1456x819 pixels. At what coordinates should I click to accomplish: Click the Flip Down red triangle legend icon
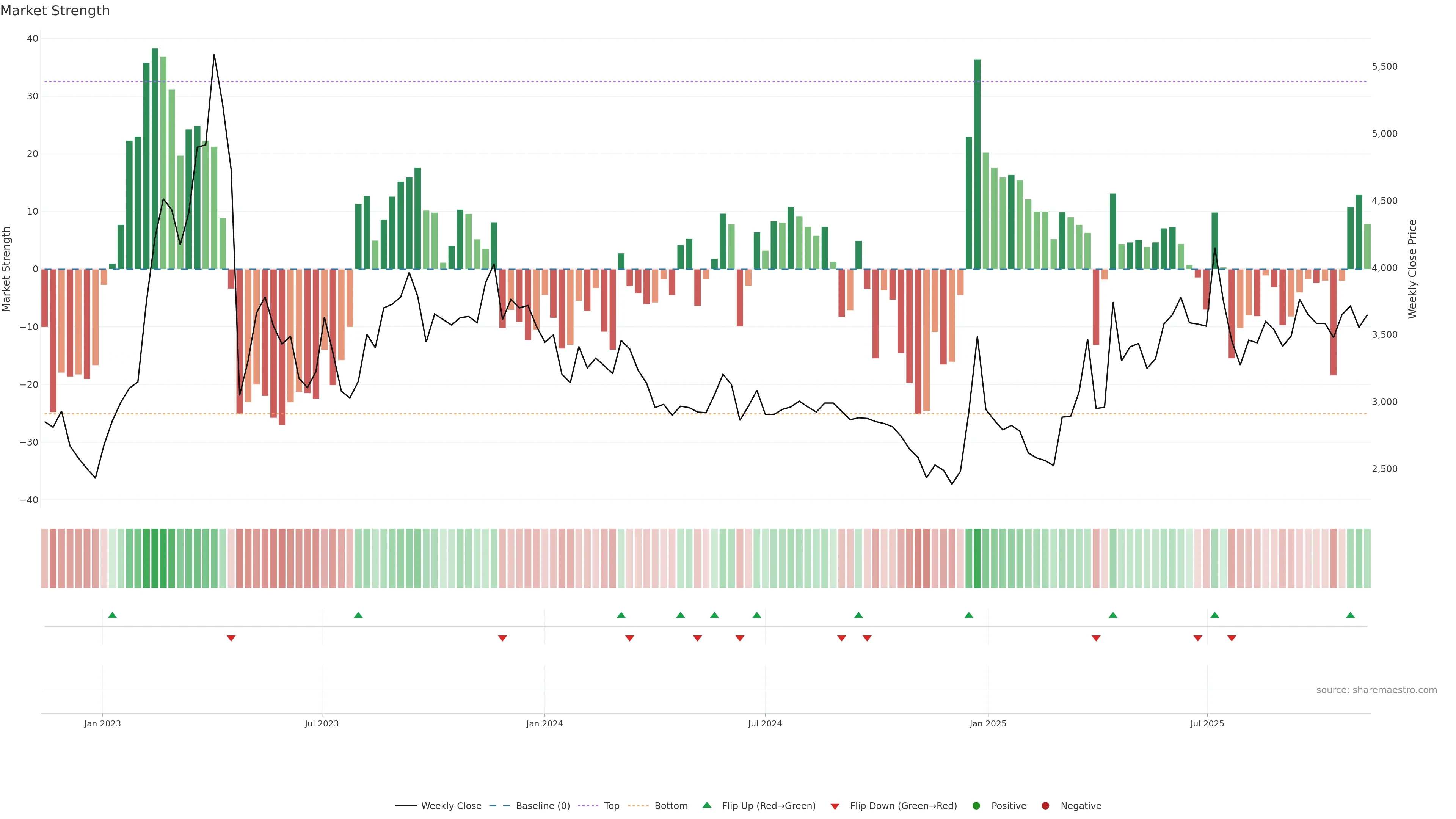point(835,806)
